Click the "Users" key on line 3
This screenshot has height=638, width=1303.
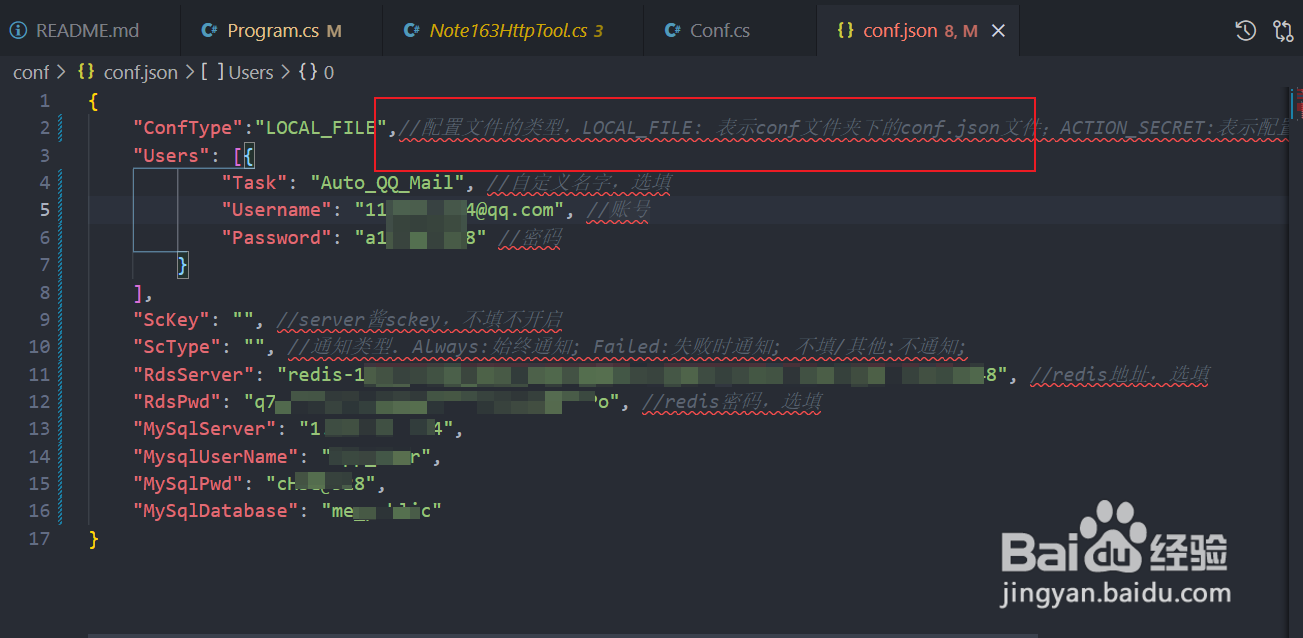[x=171, y=156]
